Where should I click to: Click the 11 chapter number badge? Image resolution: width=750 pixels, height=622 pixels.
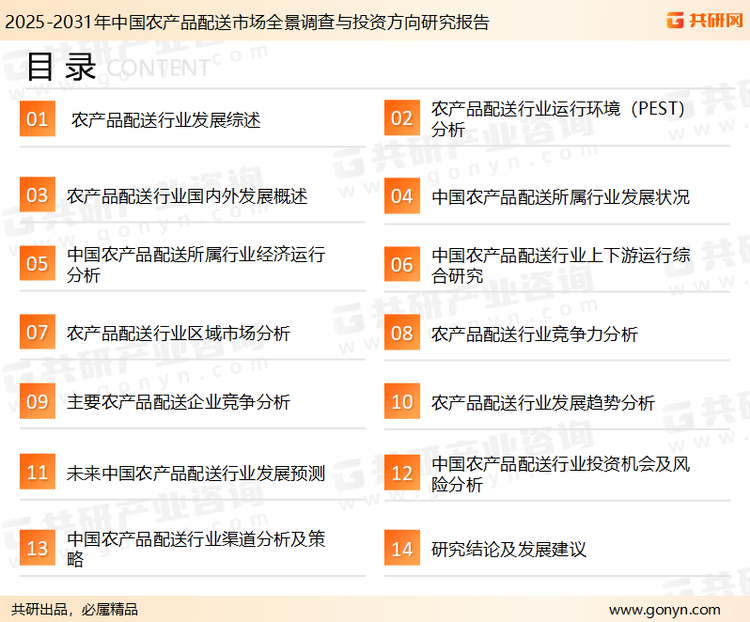[x=37, y=472]
